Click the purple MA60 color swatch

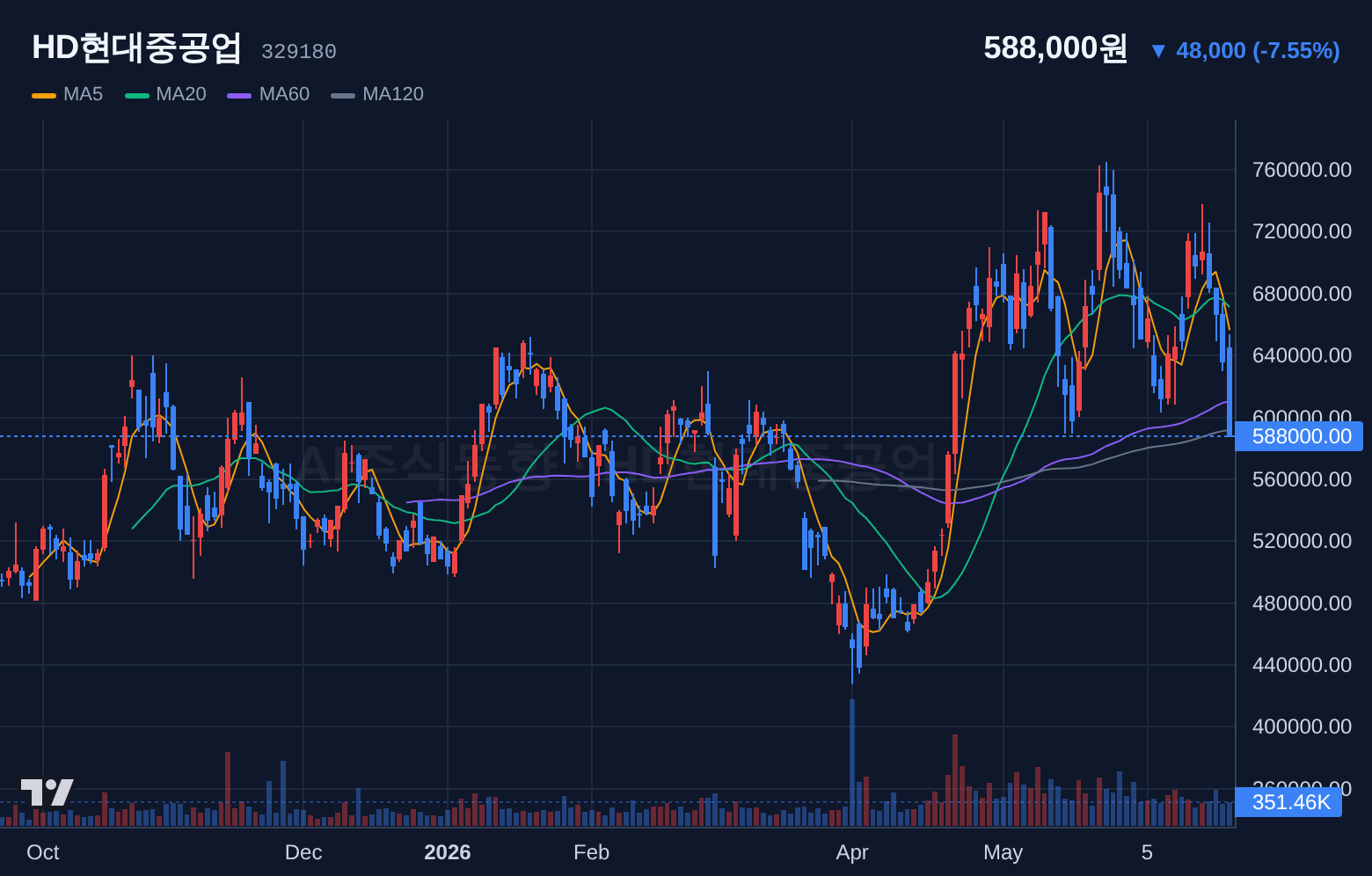[239, 95]
